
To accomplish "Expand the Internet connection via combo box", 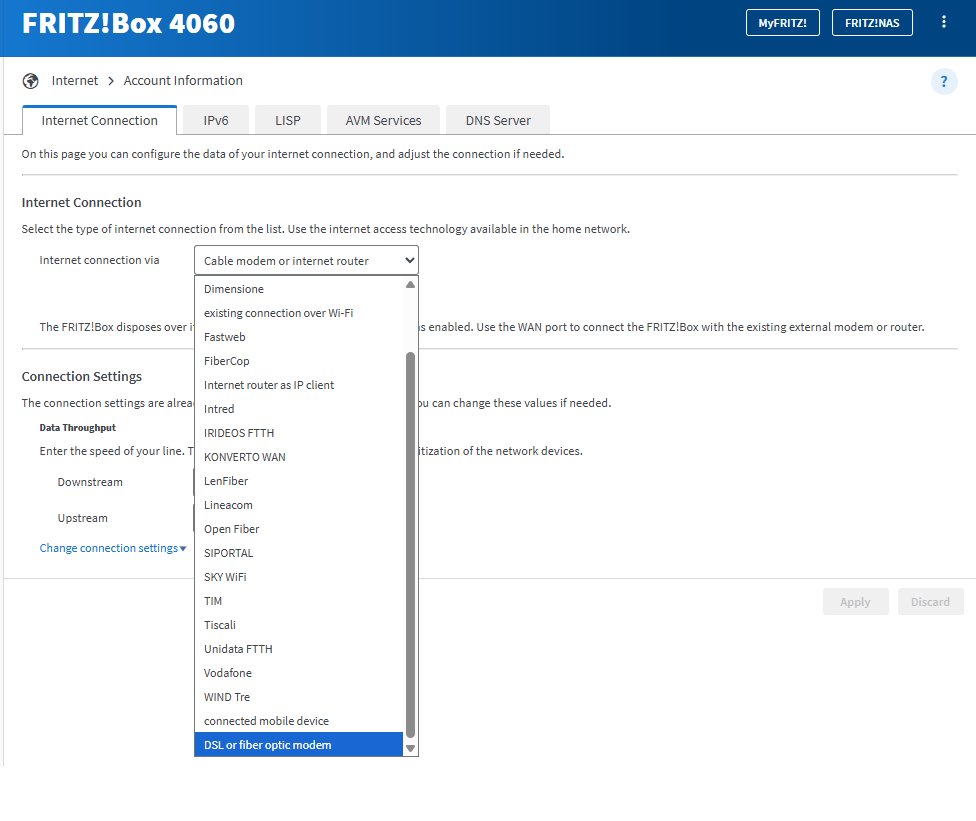I will tap(306, 261).
